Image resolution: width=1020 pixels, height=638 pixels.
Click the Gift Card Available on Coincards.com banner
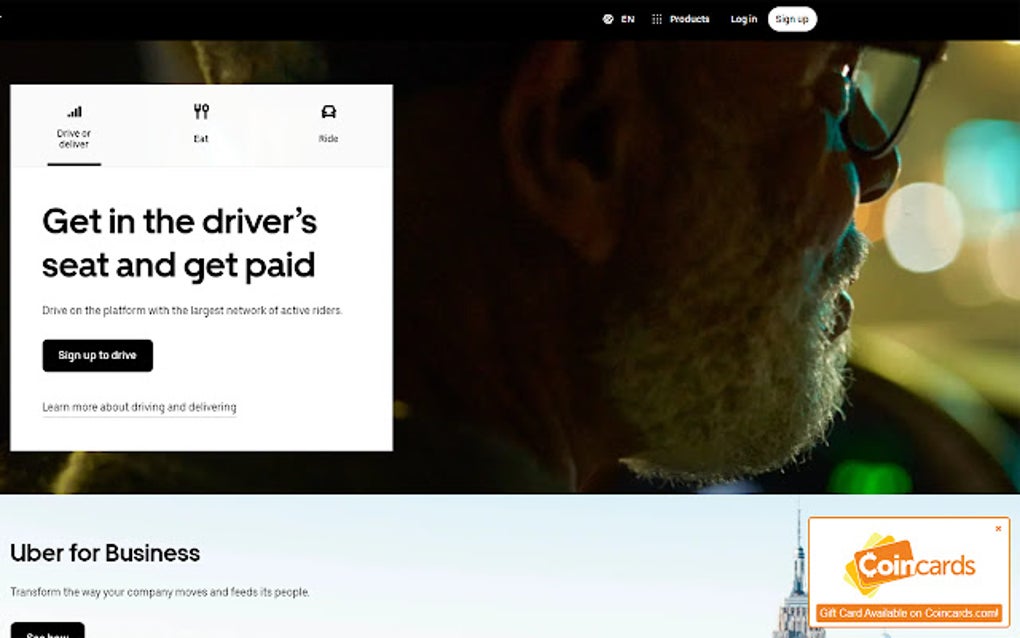click(909, 613)
